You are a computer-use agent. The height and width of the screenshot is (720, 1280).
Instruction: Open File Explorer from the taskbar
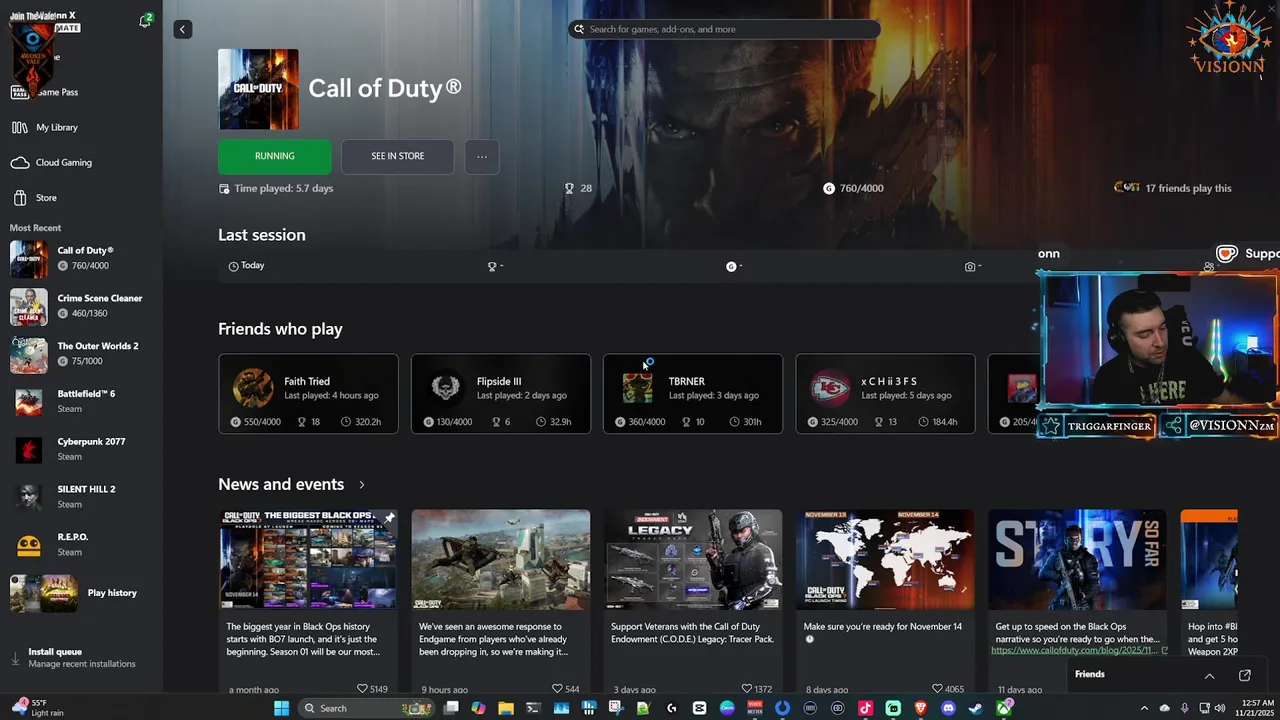[x=506, y=708]
